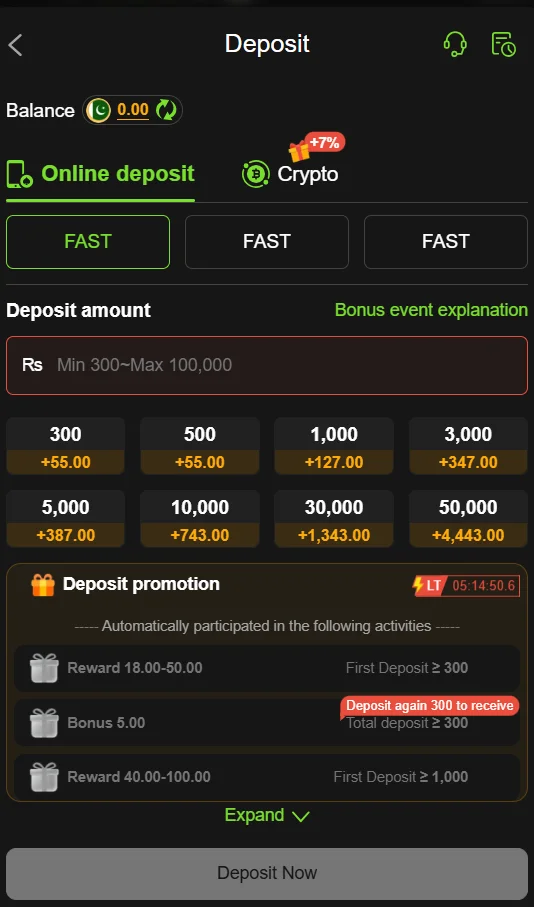This screenshot has width=534, height=907.
Task: Open deposit history record icon
Action: click(x=503, y=44)
